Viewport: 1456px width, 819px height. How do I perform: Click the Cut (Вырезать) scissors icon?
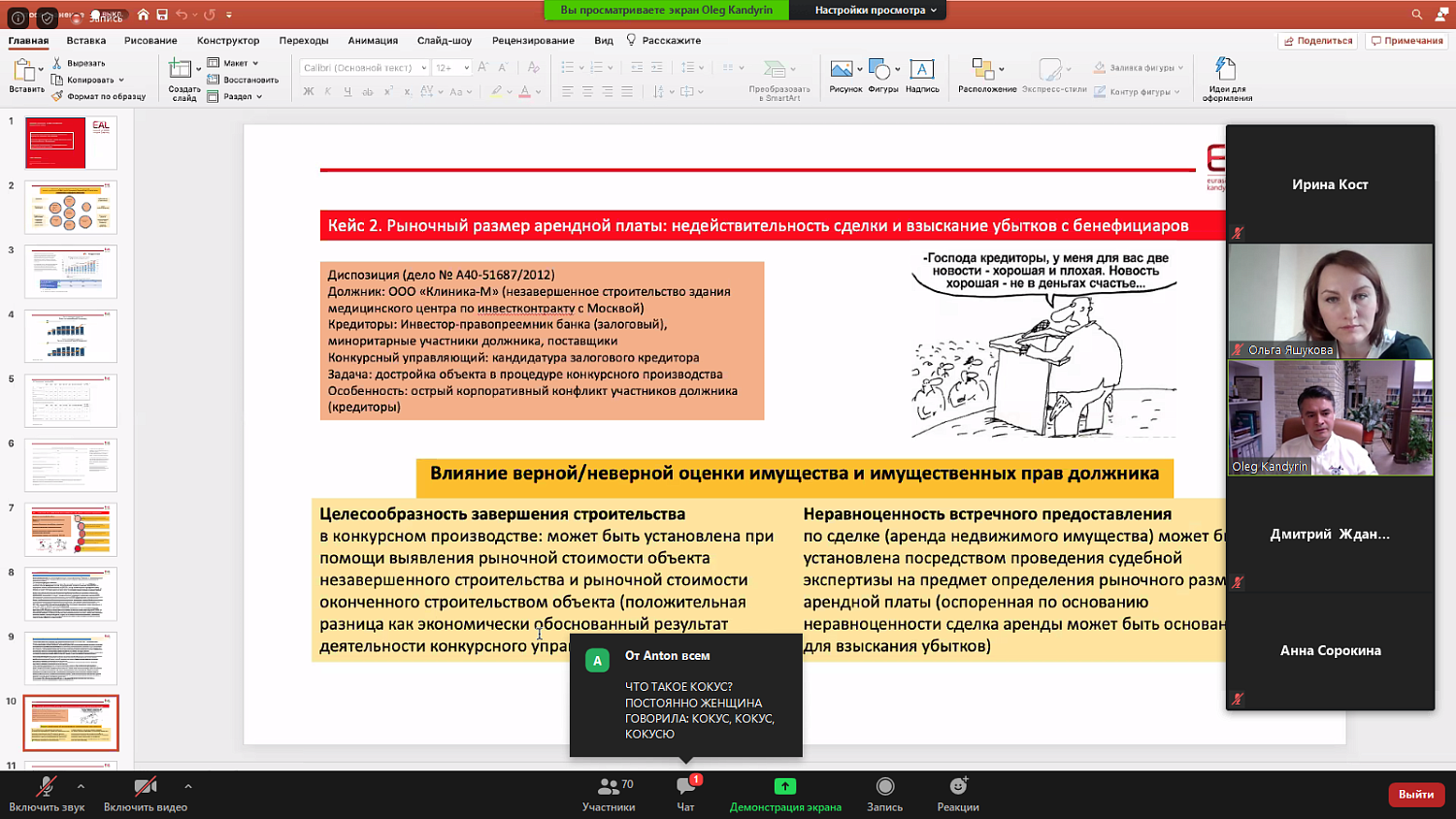[x=57, y=63]
